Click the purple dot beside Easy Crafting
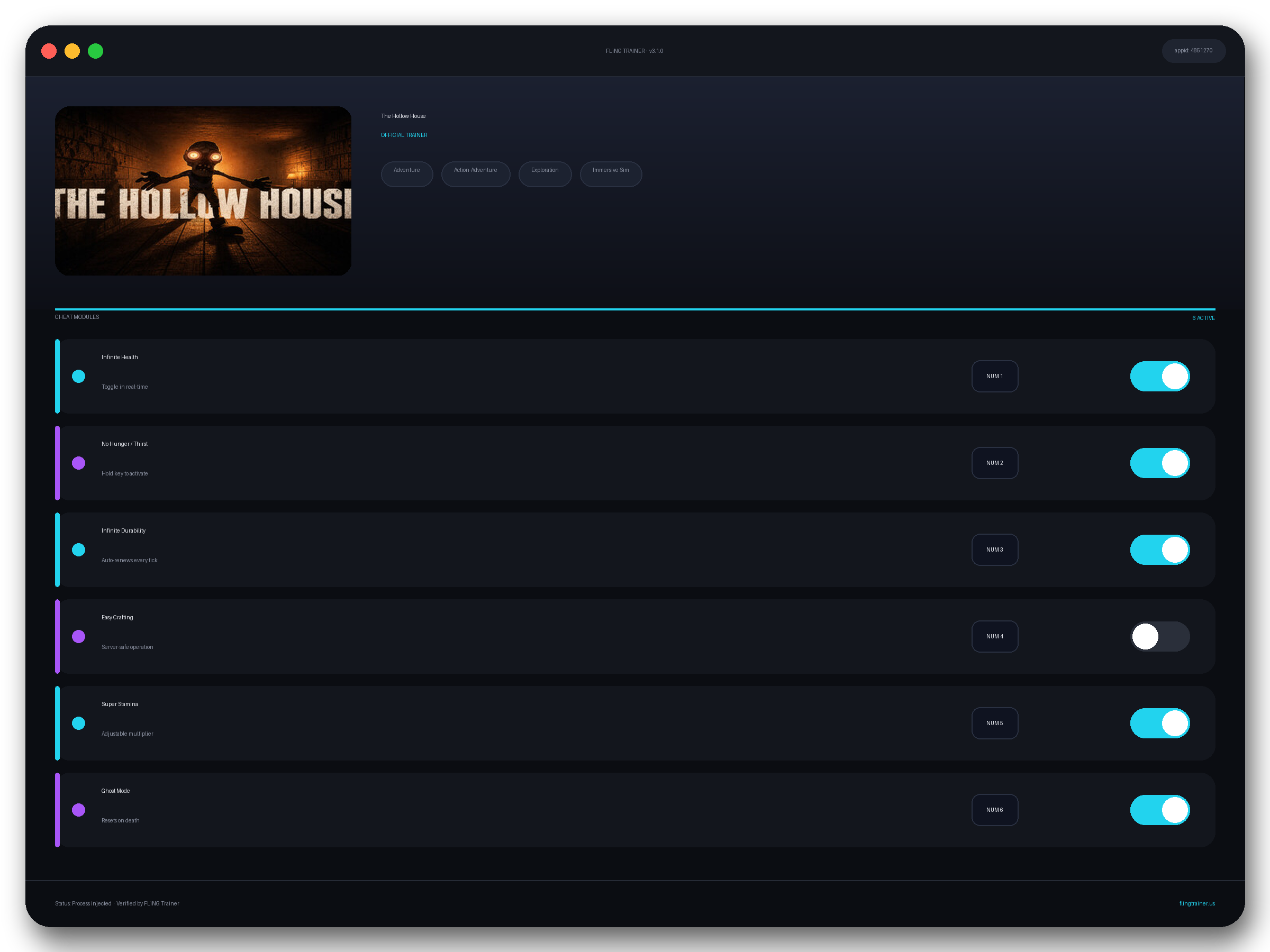 point(79,636)
